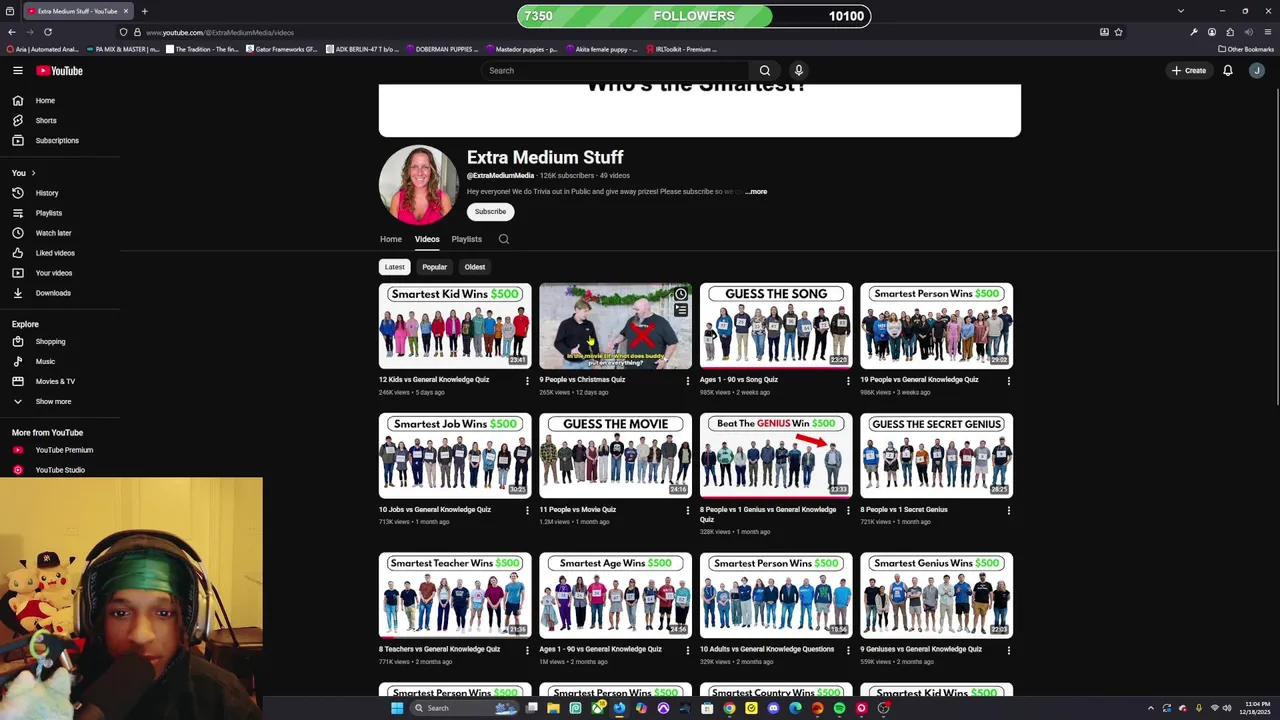Click the search magnifier button

[765, 70]
